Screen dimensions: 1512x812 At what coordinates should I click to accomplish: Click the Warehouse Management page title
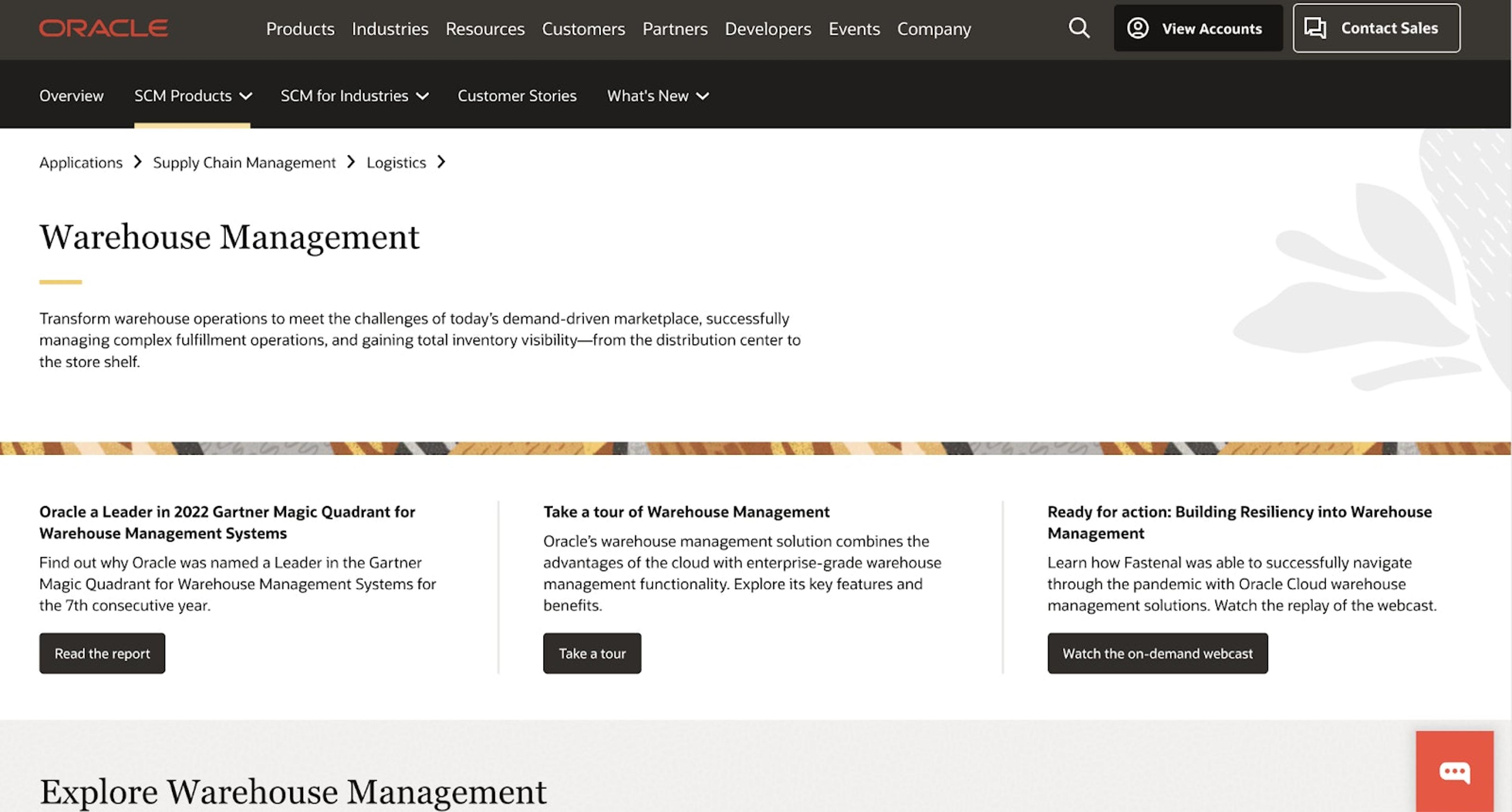click(230, 237)
